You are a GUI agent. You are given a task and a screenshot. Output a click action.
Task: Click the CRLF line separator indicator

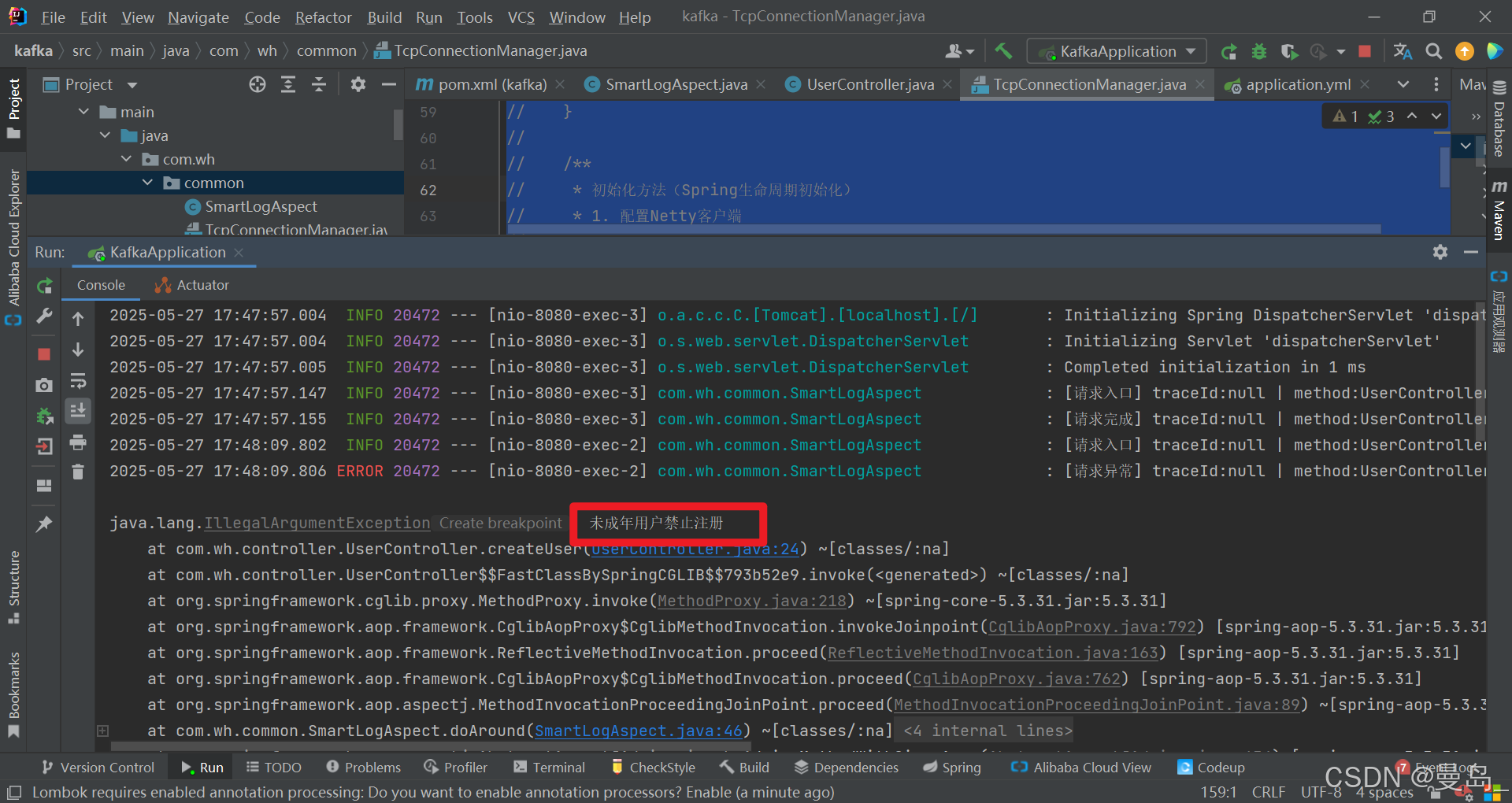pos(1268,792)
